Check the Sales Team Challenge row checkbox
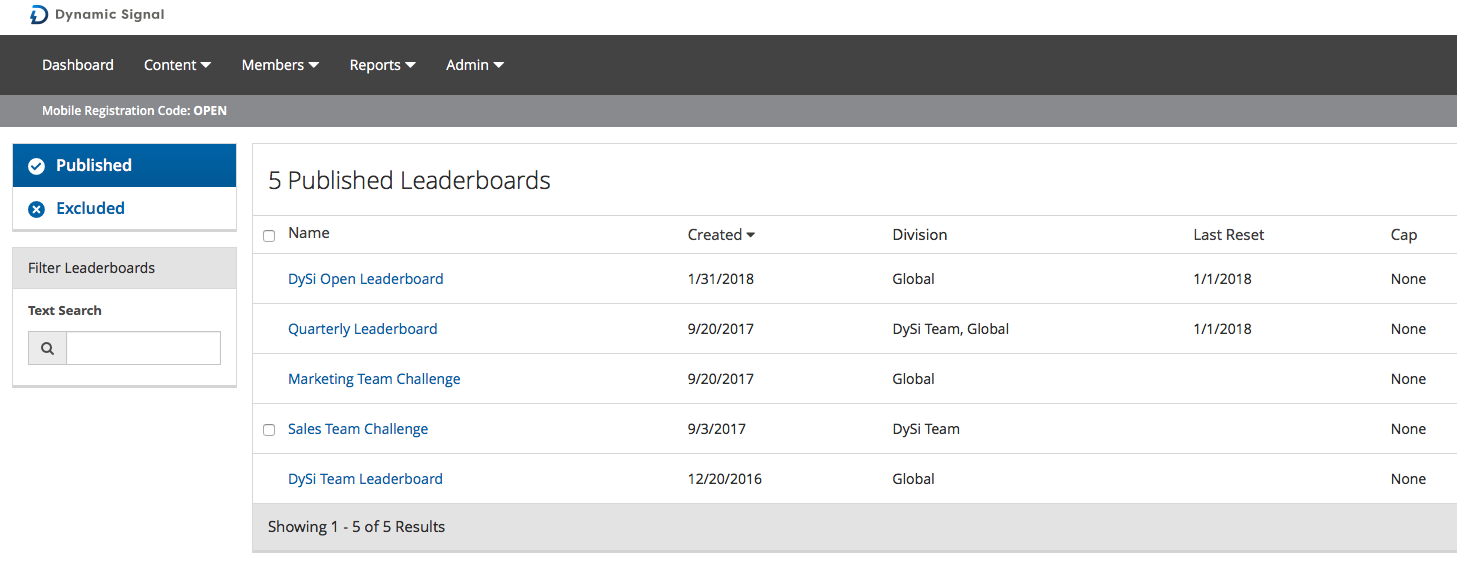 269,430
